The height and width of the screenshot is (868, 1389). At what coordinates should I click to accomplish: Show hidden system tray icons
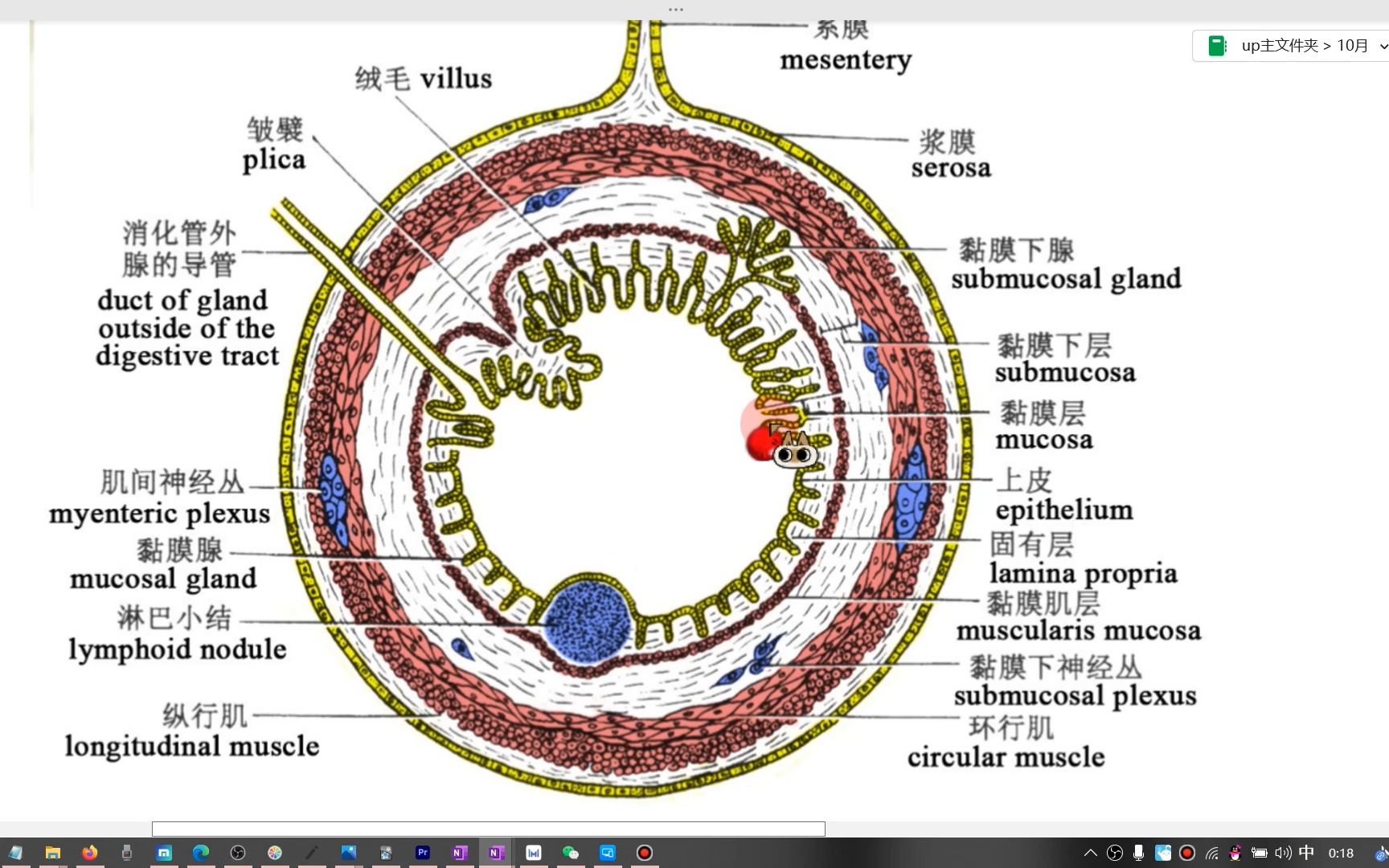1091,853
